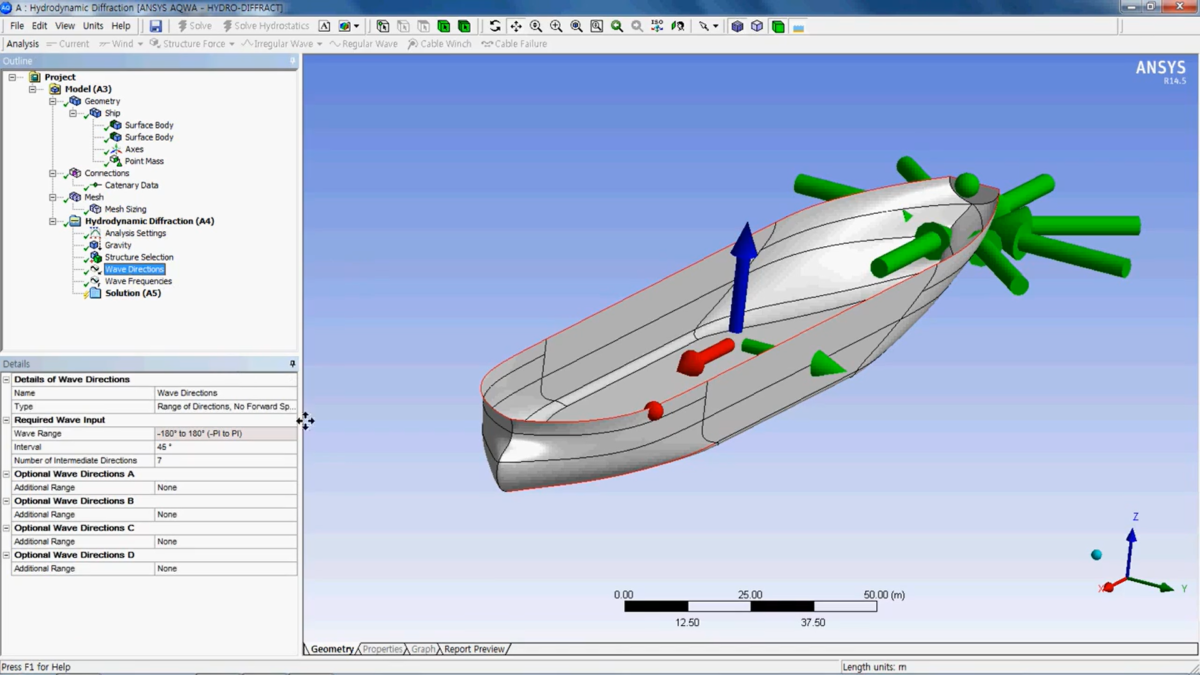Click the first selection filter icon after the color dropdown
1200x675 pixels.
pyautogui.click(x=383, y=26)
